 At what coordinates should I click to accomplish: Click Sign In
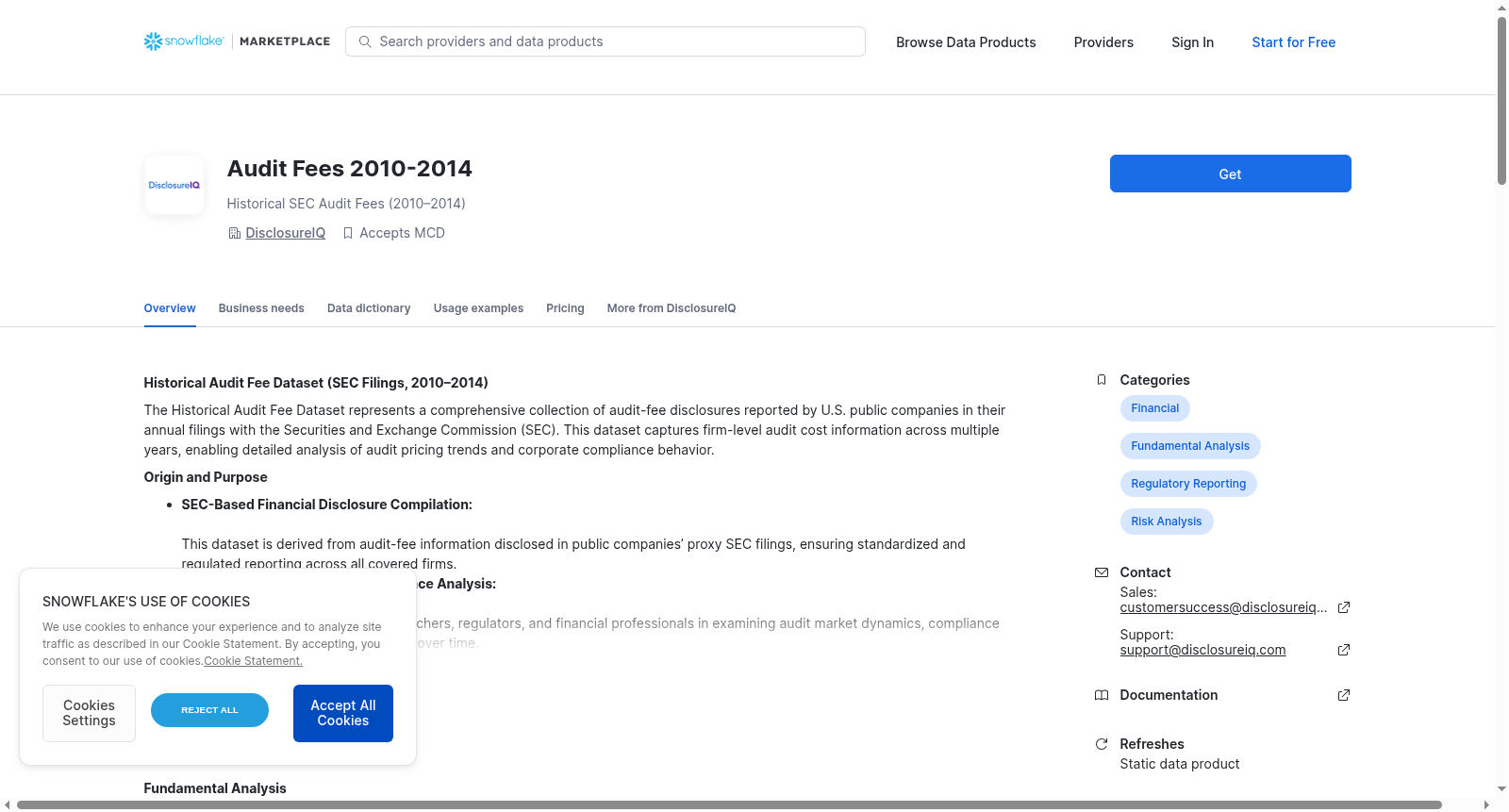(1193, 42)
